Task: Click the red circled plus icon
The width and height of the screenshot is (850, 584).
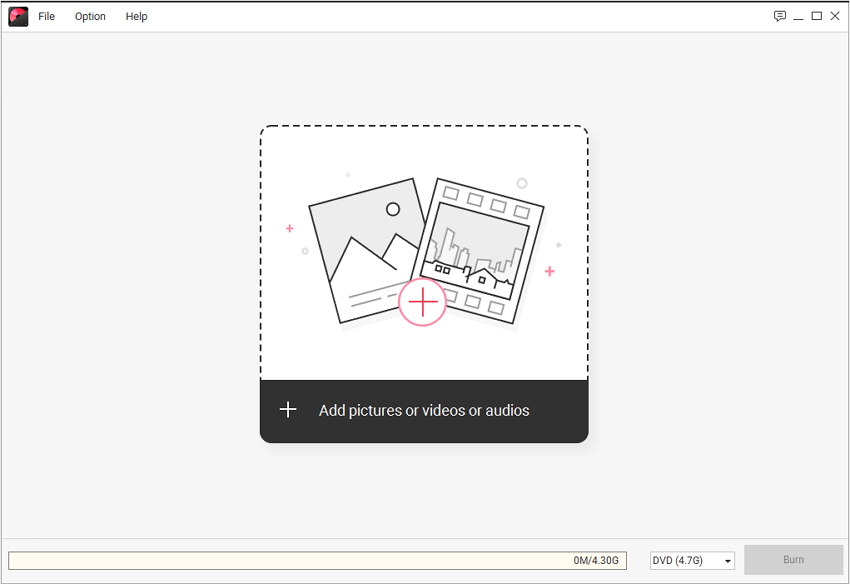Action: click(422, 302)
